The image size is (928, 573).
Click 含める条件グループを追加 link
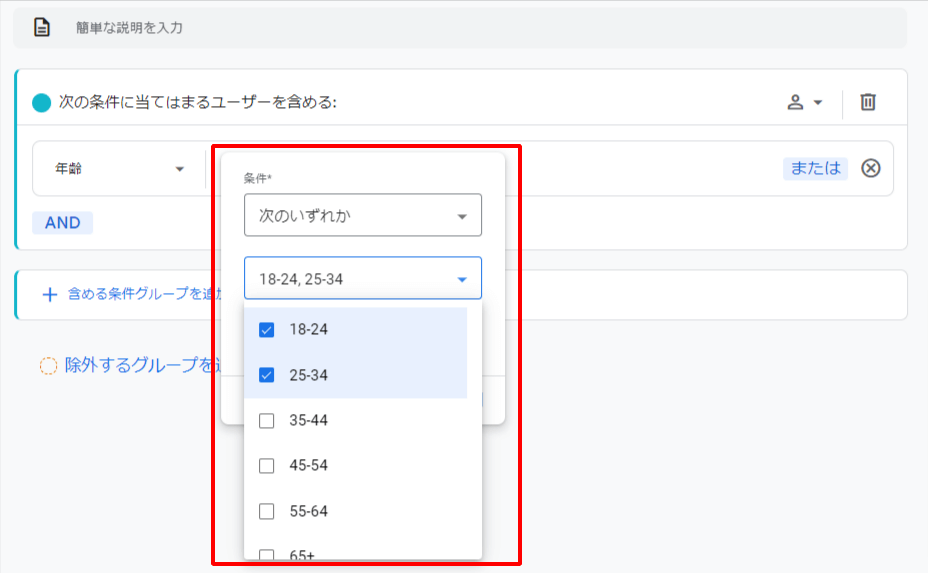(x=144, y=294)
